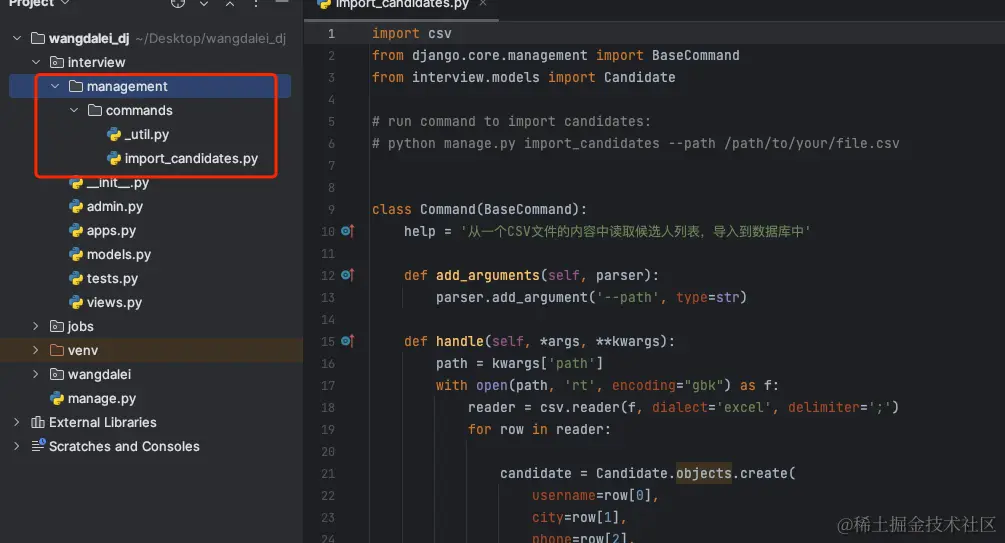Viewport: 1005px width, 543px height.
Task: Click line number 17 in the gutter
Action: (328, 385)
